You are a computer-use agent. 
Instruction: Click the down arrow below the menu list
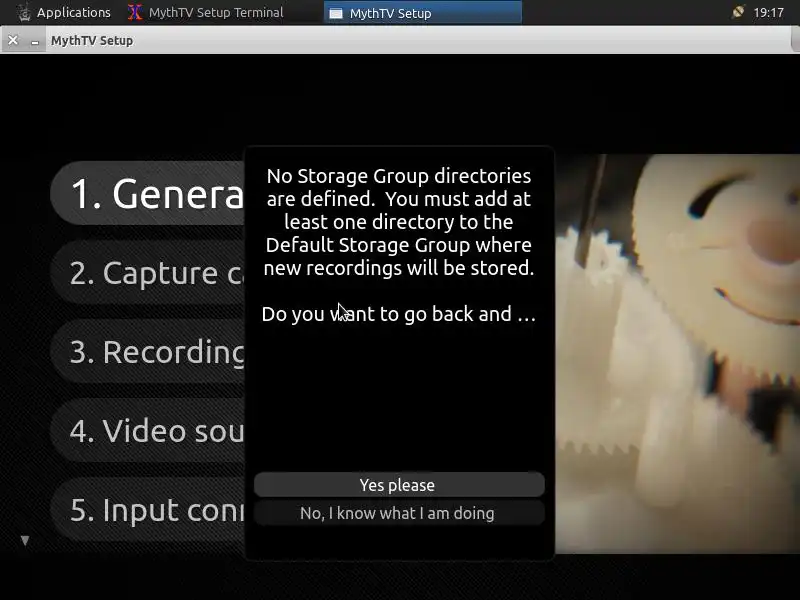[24, 540]
